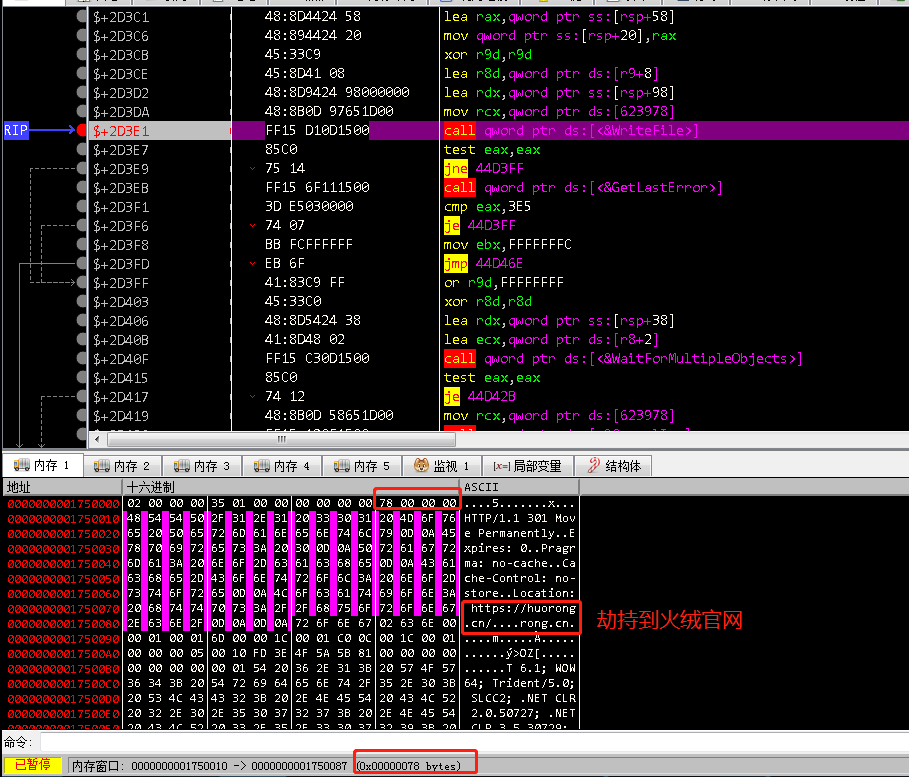Click the 内存 5 tab's memory icon
This screenshot has height=777, width=909.
click(x=343, y=466)
